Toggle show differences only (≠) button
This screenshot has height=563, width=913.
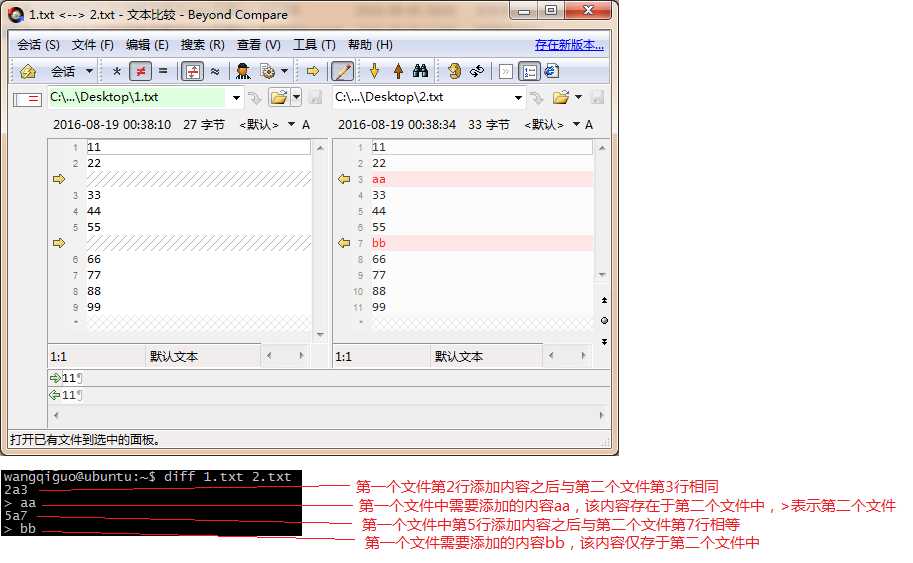140,71
